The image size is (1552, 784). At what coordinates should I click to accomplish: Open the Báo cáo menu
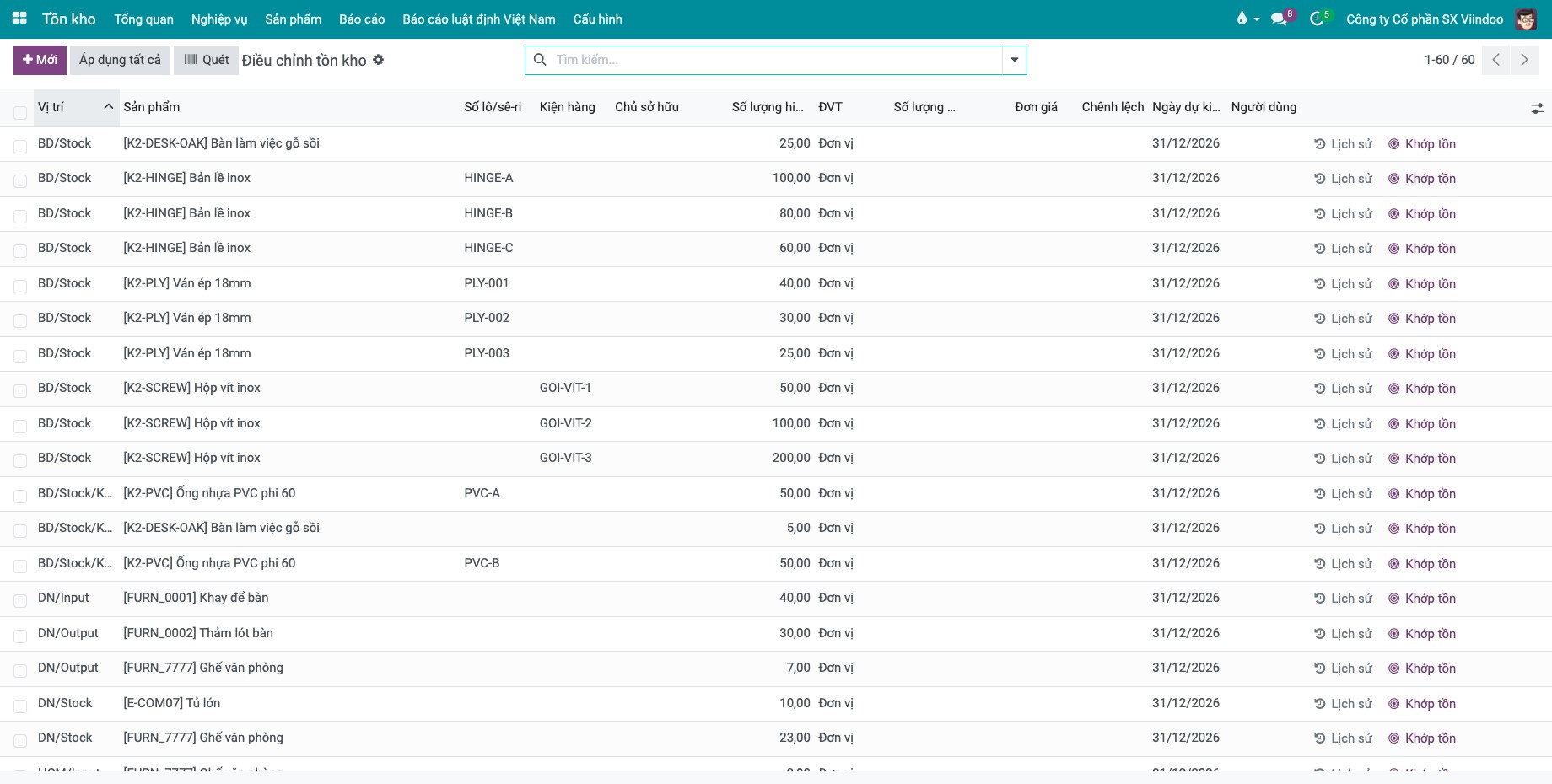tap(362, 19)
